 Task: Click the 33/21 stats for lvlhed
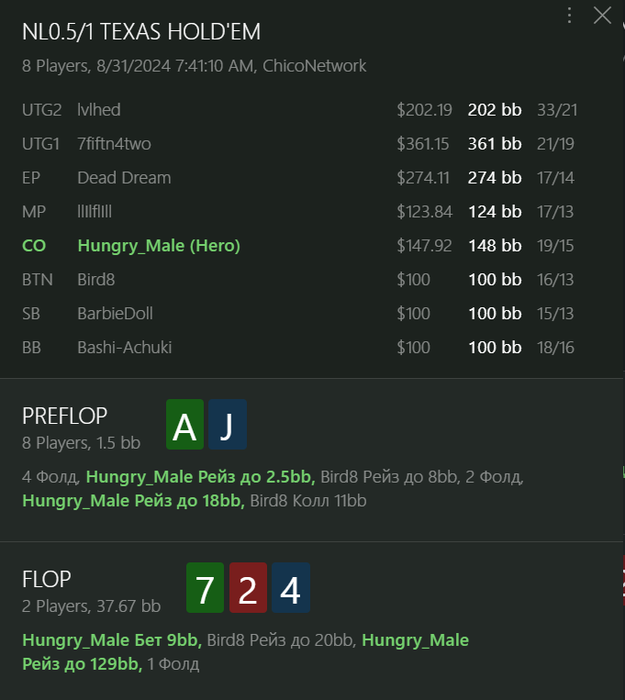point(557,110)
